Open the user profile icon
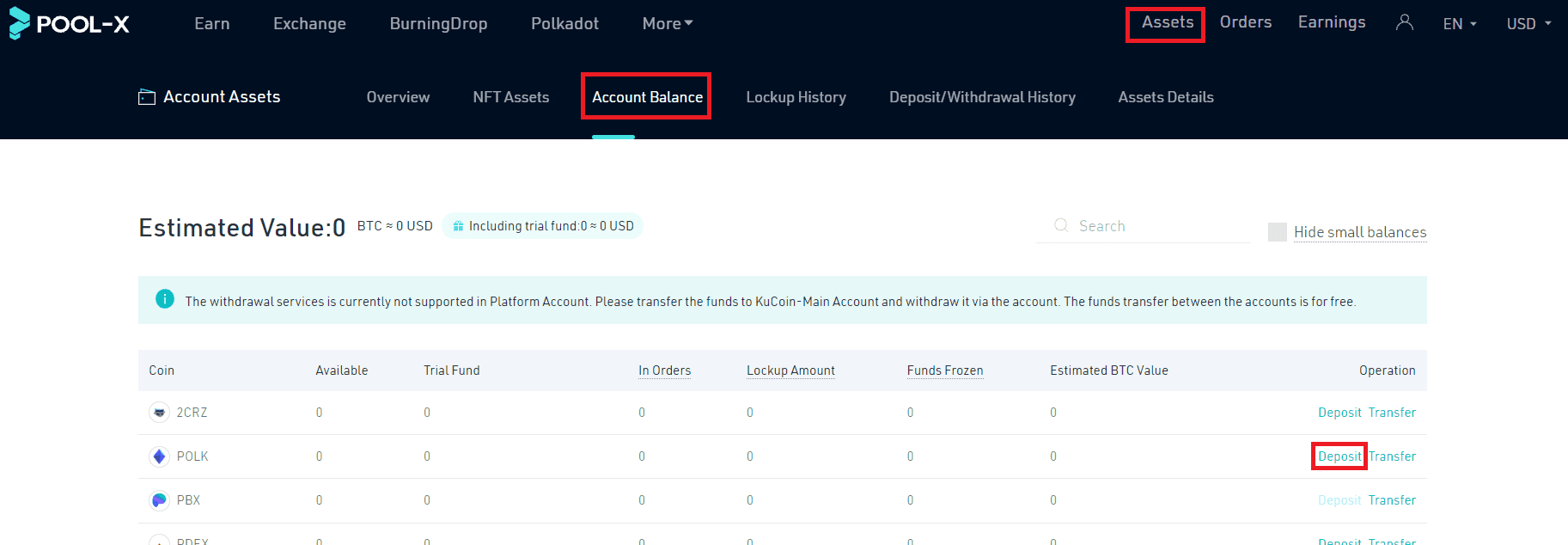1568x545 pixels. point(1404,23)
